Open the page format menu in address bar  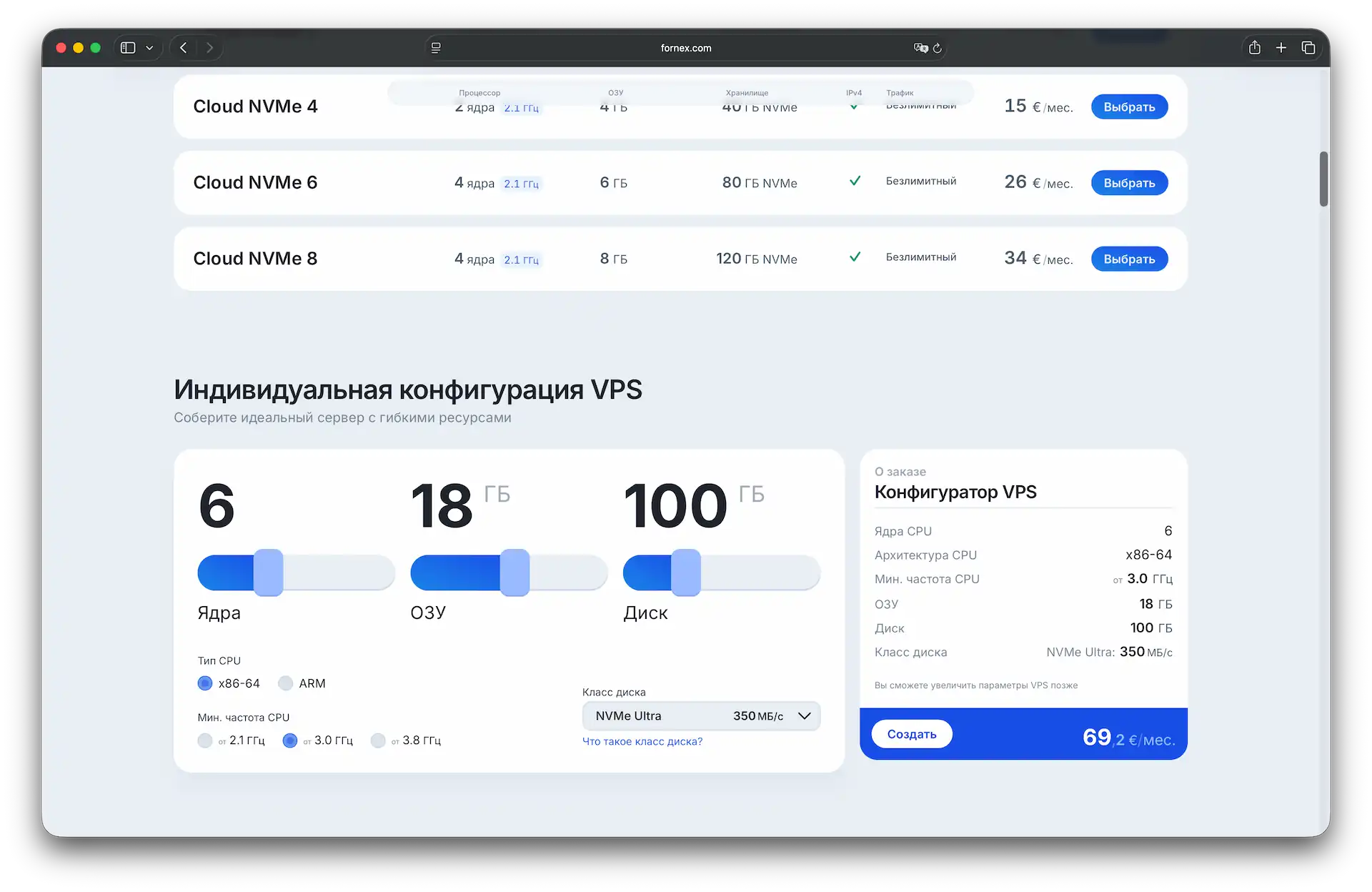(435, 47)
